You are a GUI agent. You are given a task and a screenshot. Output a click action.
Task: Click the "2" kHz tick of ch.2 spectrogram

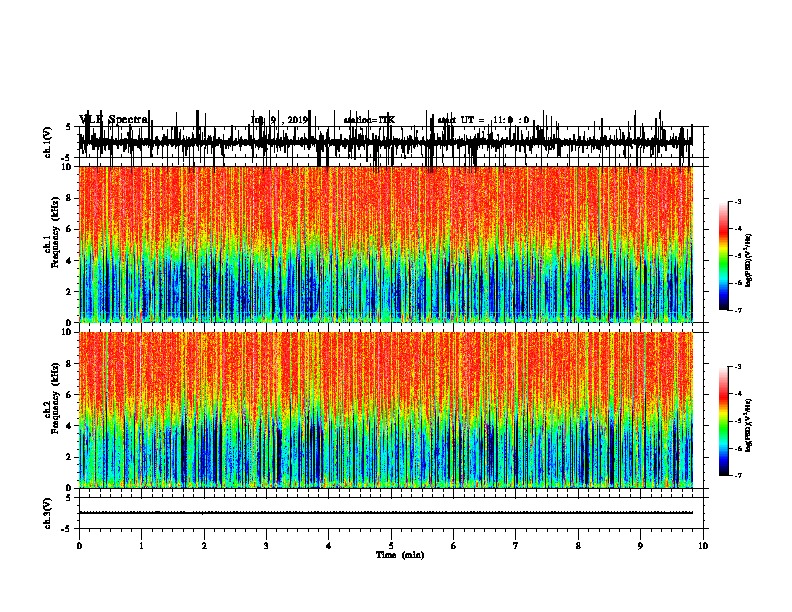pos(70,457)
